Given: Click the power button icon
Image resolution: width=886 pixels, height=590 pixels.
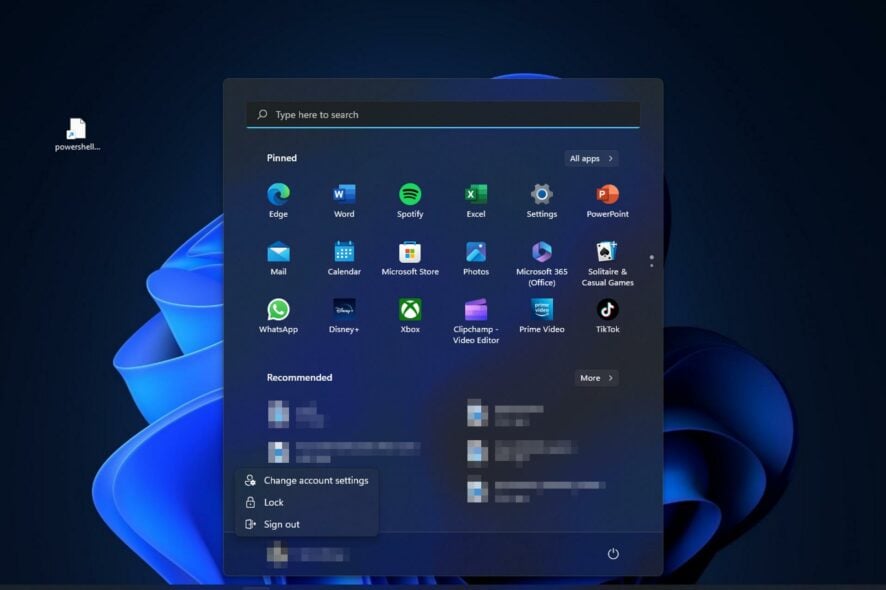Looking at the screenshot, I should 613,553.
